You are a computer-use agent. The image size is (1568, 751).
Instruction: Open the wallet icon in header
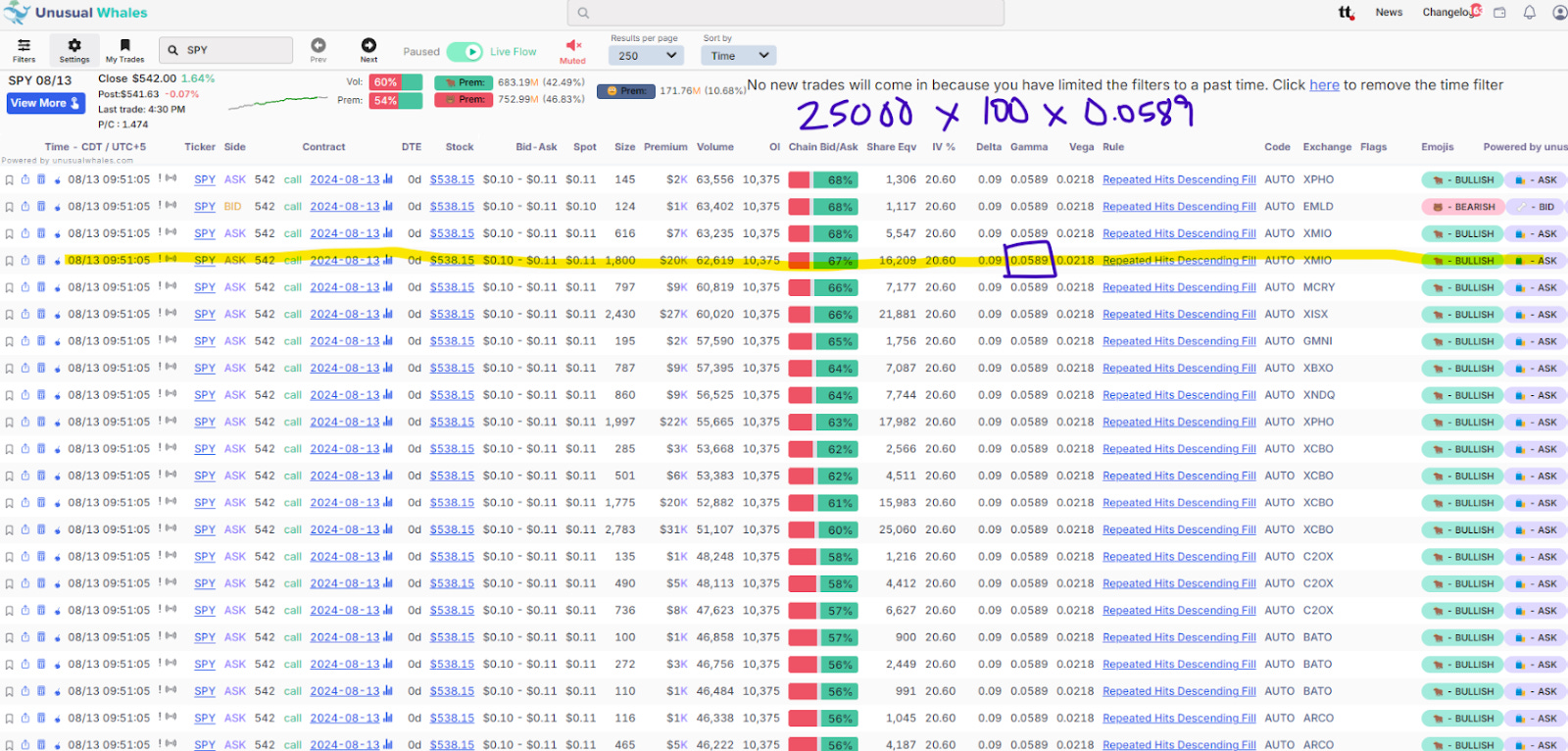tap(1499, 13)
